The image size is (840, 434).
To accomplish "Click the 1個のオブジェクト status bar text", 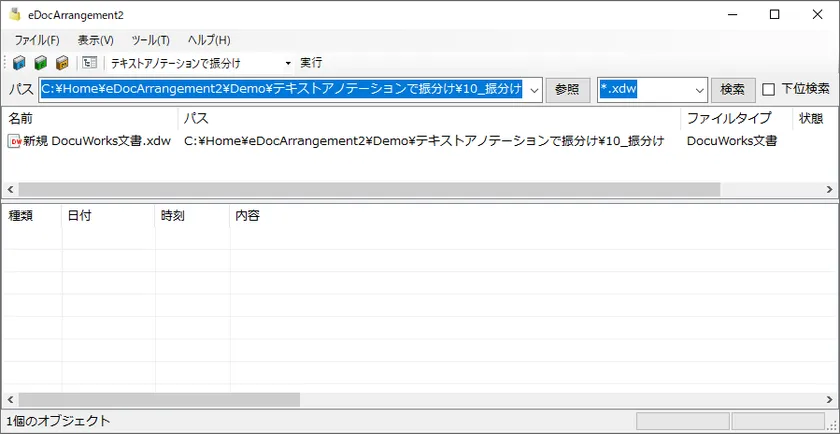I will [x=58, y=421].
